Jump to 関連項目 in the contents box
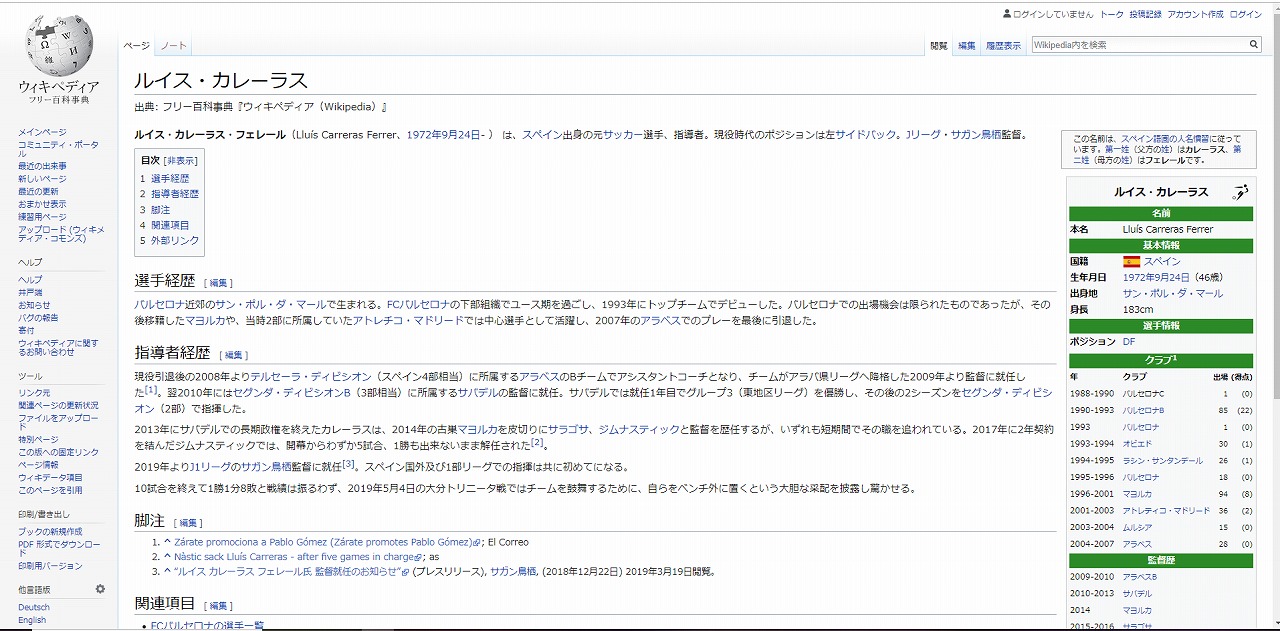Image resolution: width=1280 pixels, height=631 pixels. point(170,225)
